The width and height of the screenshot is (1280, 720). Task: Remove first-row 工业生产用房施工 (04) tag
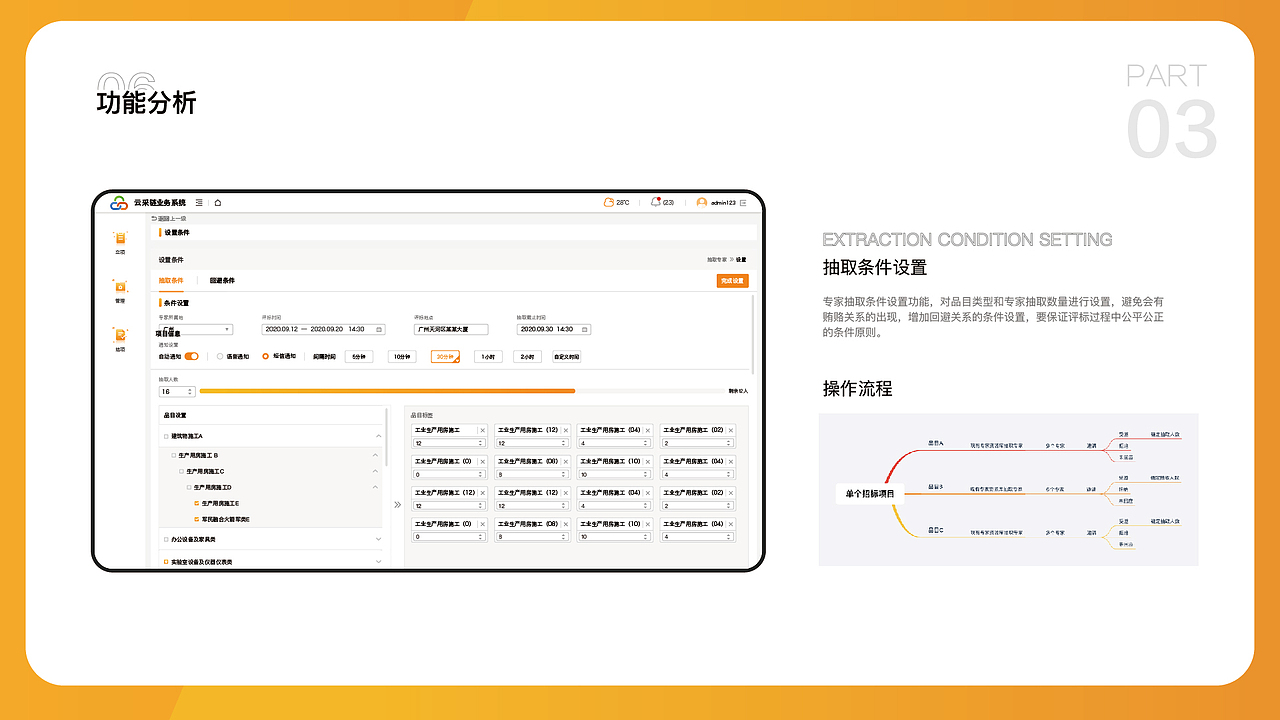pyautogui.click(x=648, y=430)
